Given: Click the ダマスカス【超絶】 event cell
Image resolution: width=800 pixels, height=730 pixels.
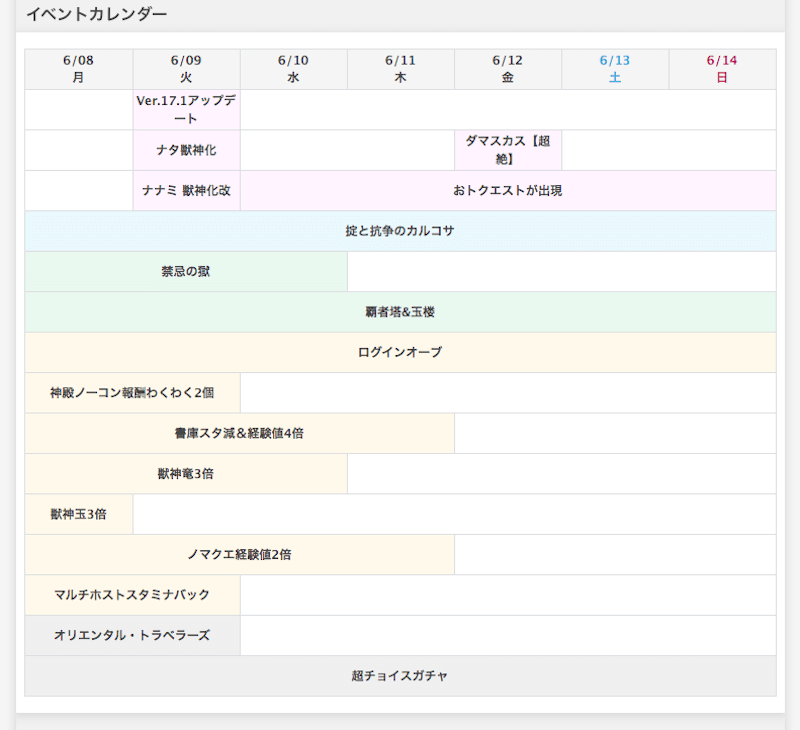Looking at the screenshot, I should point(508,150).
